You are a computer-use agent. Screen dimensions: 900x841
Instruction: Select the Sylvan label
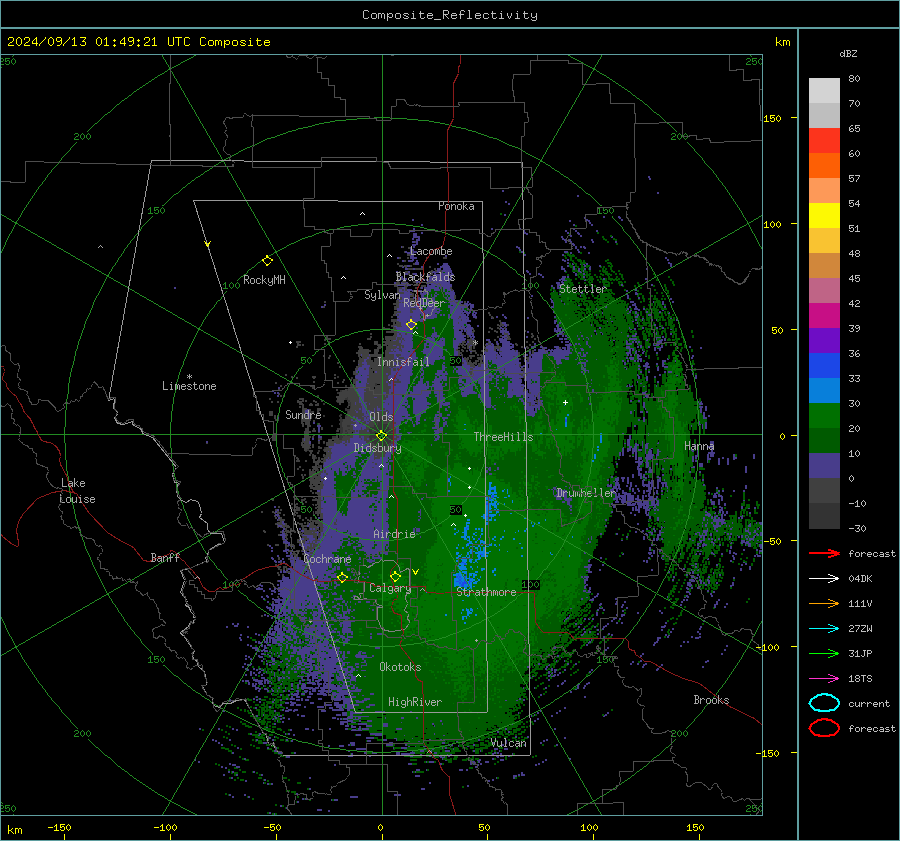click(x=382, y=295)
